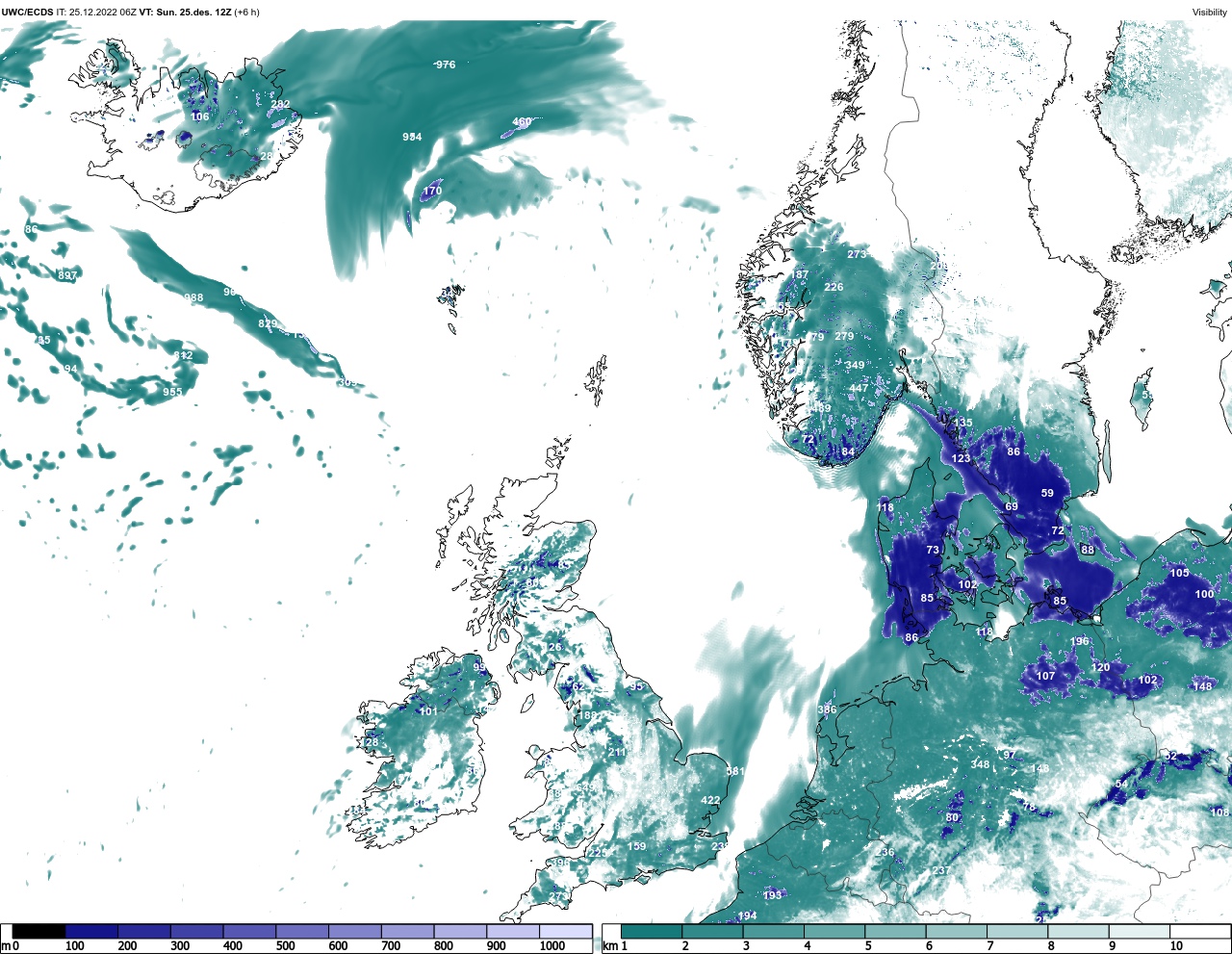Click the '236' visibility value
This screenshot has width=1232, height=954.
tap(885, 853)
